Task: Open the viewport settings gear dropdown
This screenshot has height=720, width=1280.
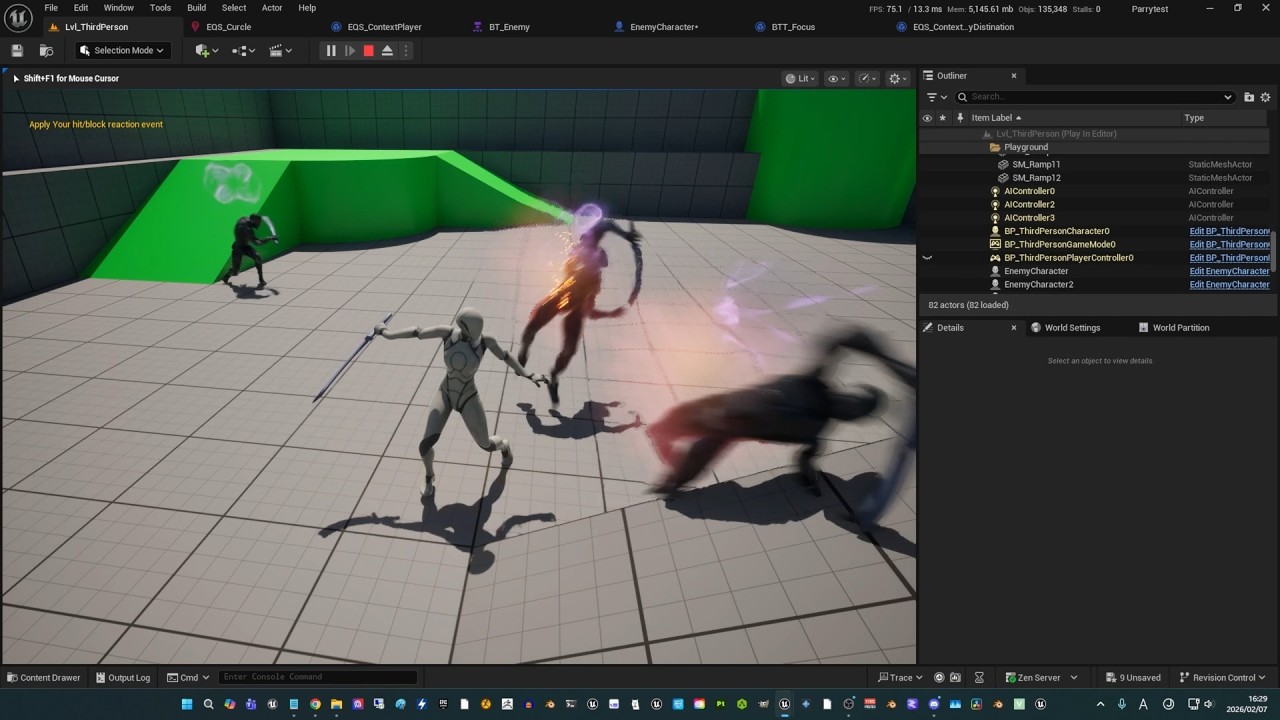Action: point(898,78)
